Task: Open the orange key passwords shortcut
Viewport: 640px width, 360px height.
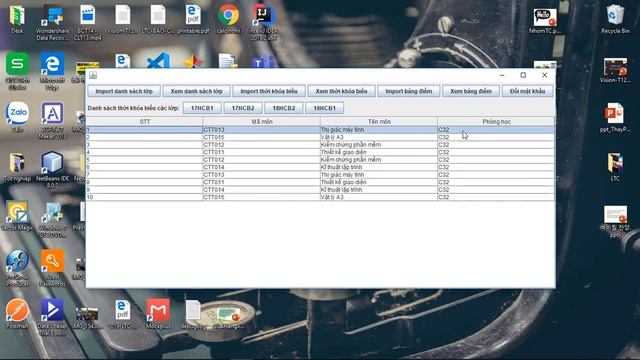Action: click(x=52, y=267)
